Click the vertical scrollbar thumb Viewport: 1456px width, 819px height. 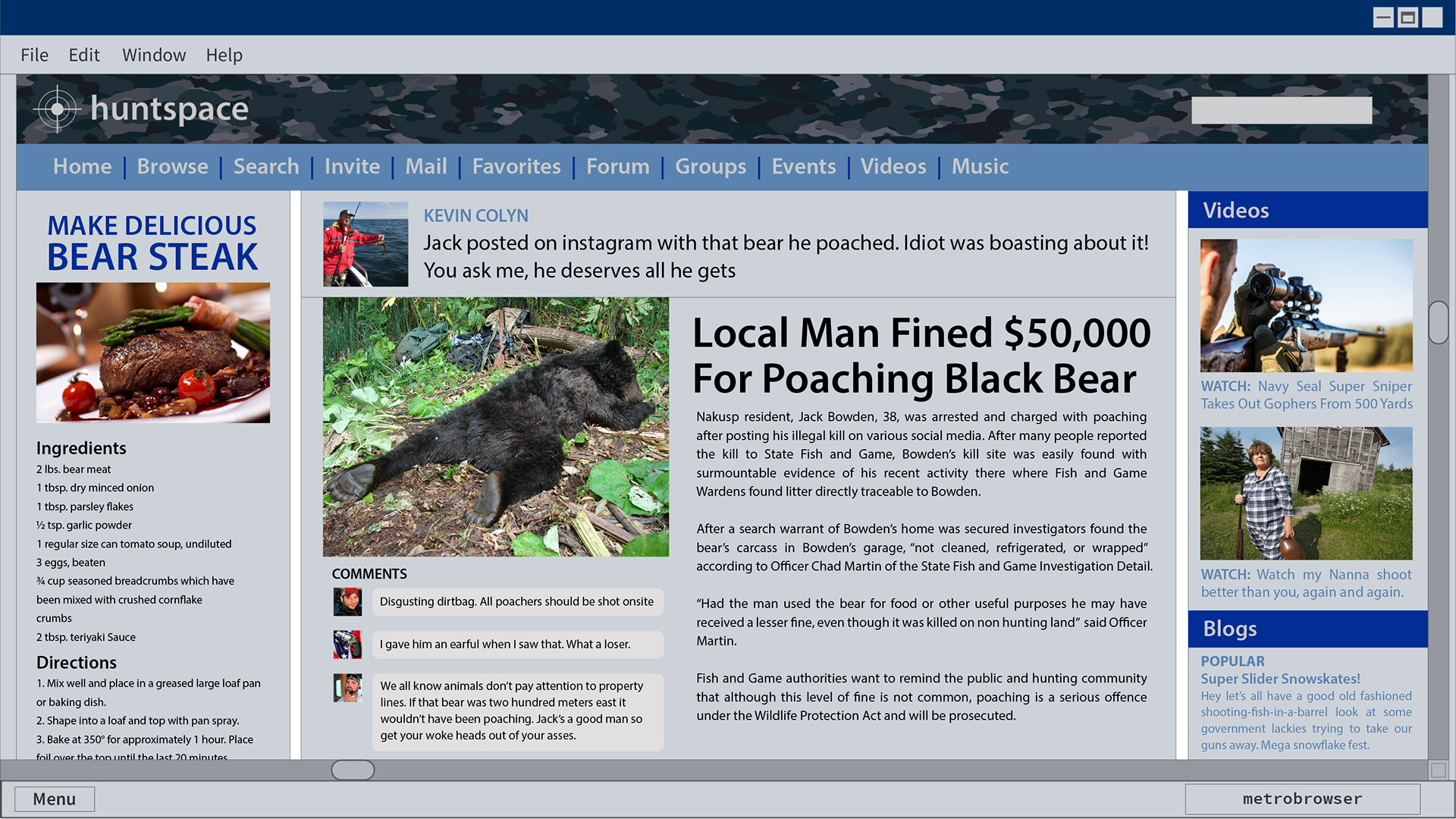click(x=1438, y=322)
